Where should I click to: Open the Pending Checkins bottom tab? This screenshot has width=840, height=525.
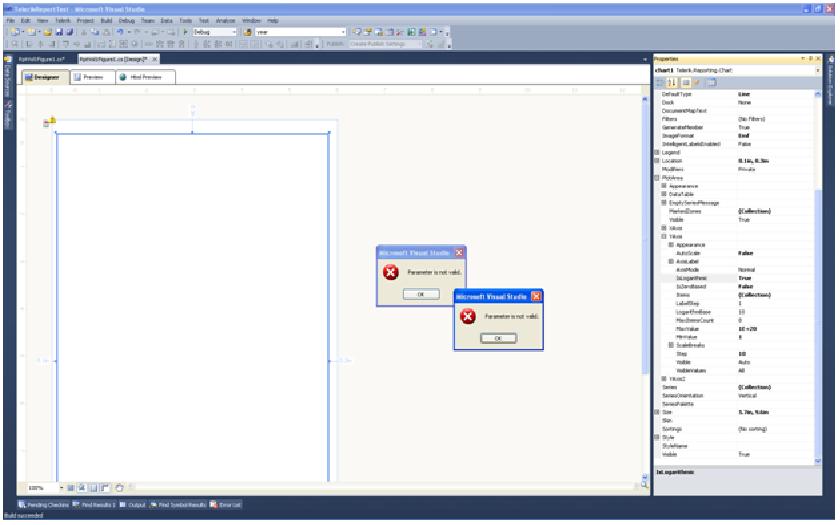[x=44, y=505]
